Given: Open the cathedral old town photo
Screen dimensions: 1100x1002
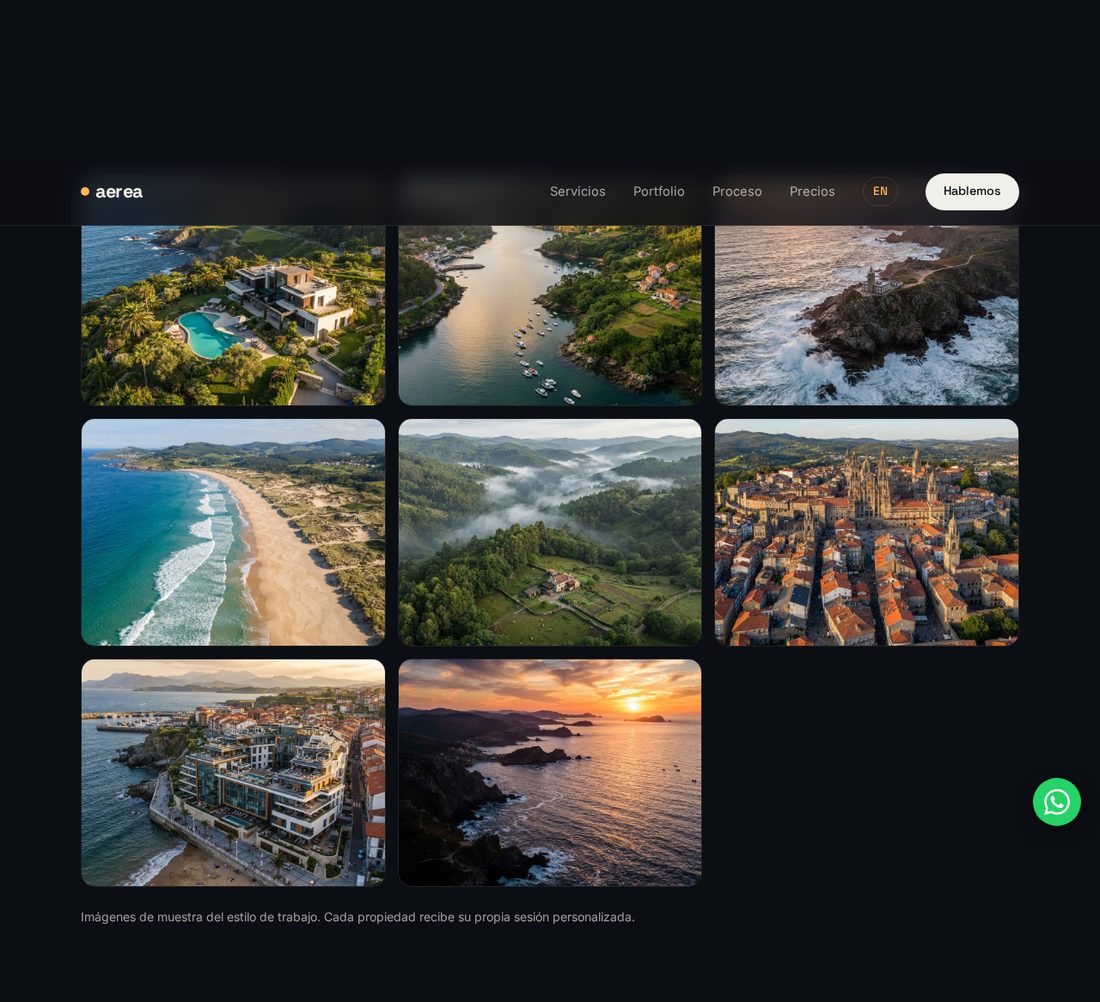Looking at the screenshot, I should coord(866,533).
